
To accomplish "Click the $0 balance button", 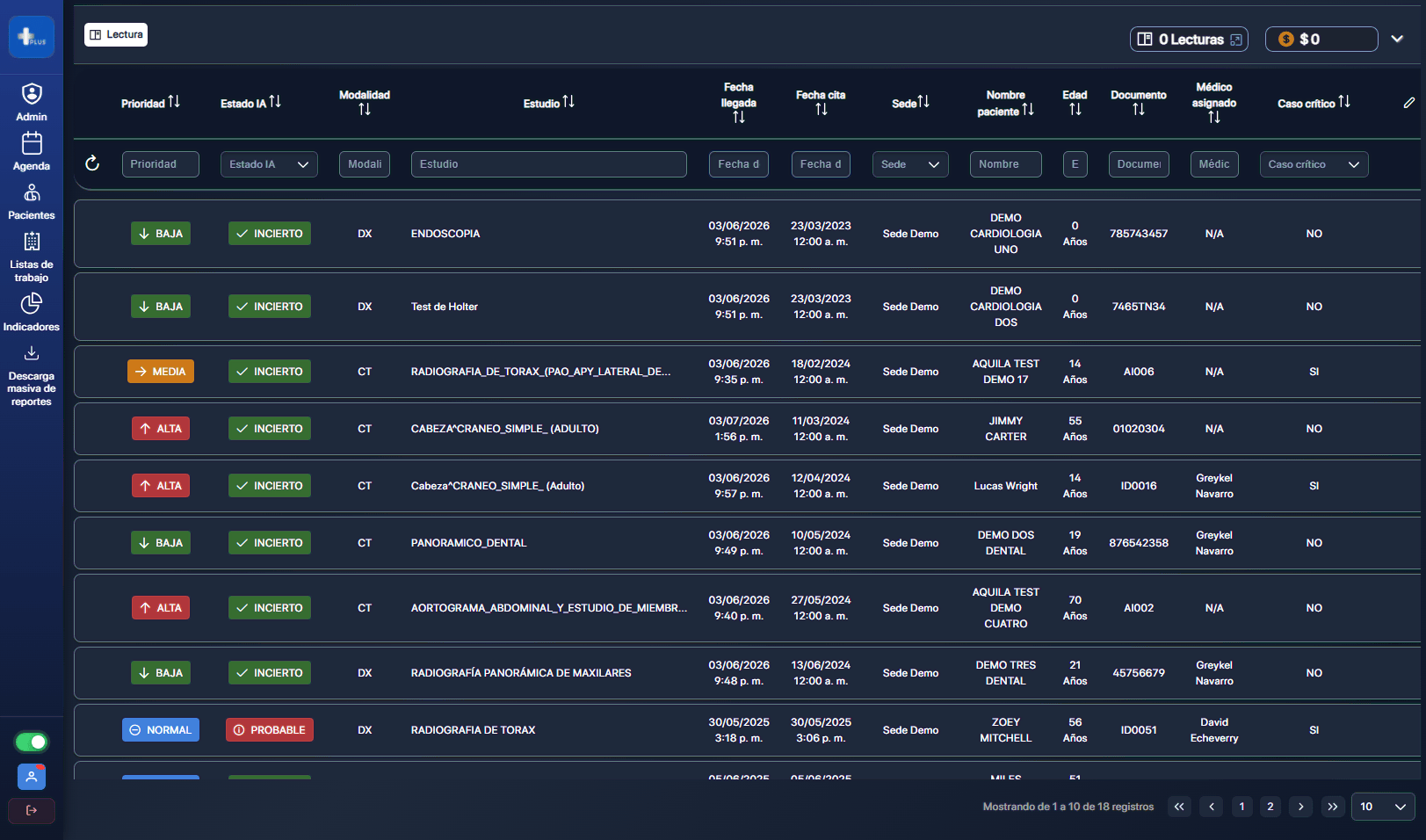I will pos(1321,39).
